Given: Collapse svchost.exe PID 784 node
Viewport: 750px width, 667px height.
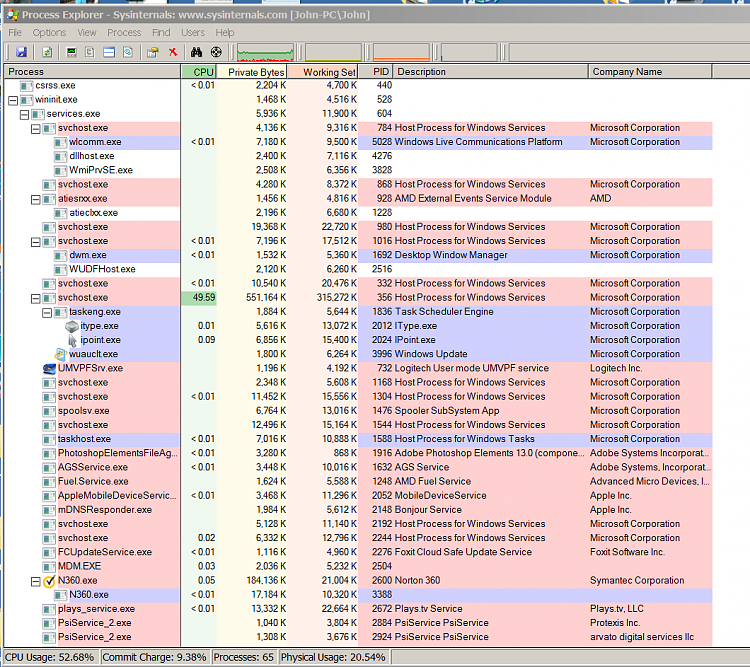Looking at the screenshot, I should coord(35,129).
